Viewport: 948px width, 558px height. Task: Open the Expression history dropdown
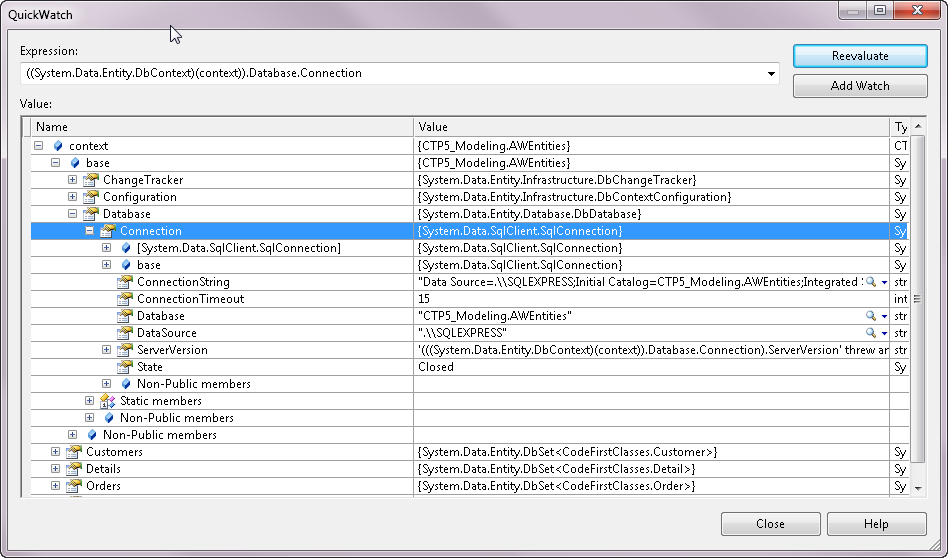pos(771,74)
